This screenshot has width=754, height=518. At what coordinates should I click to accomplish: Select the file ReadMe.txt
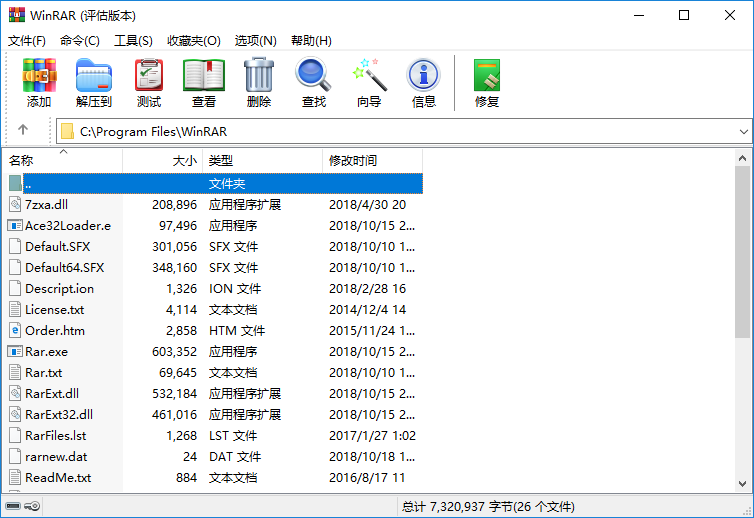coord(58,478)
